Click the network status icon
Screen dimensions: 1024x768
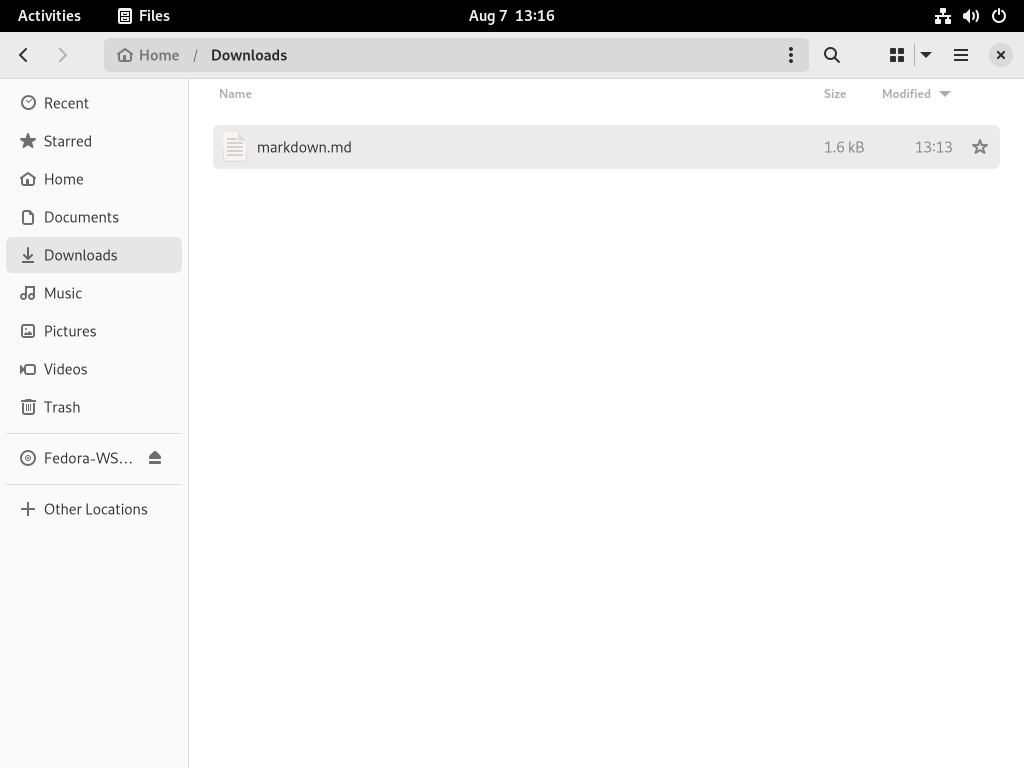pyautogui.click(x=942, y=16)
